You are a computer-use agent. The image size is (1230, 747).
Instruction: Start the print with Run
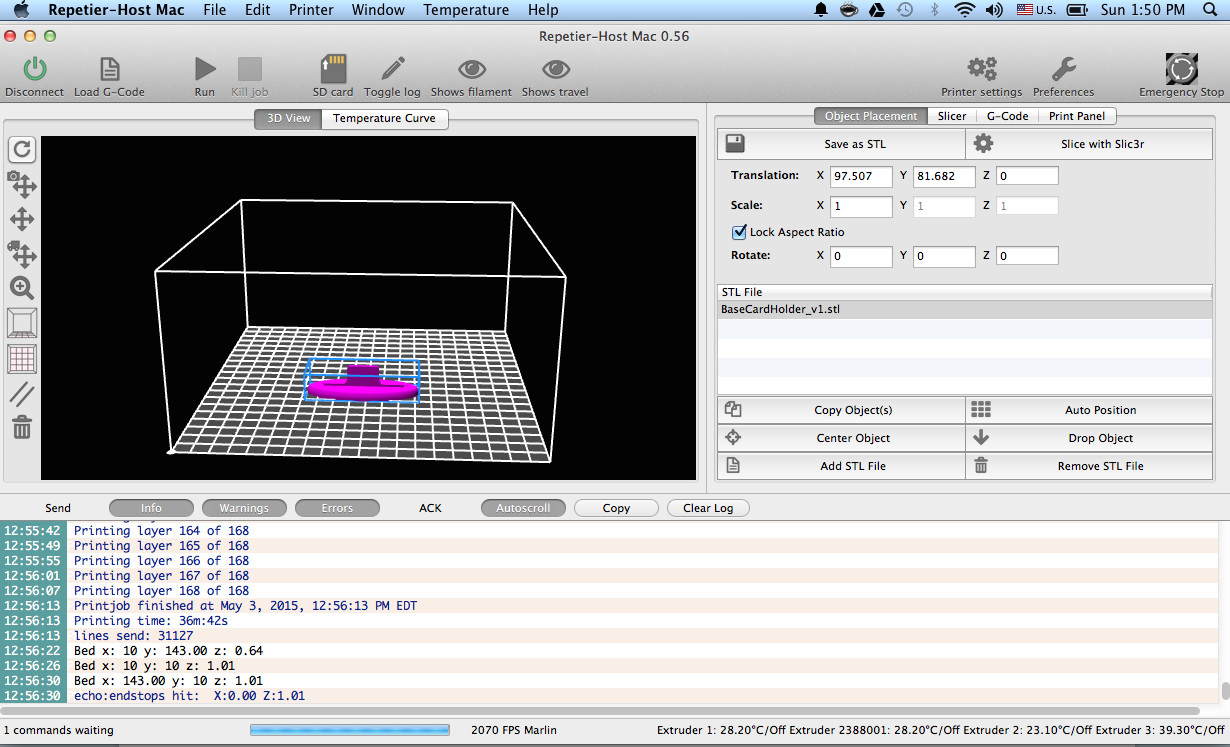(205, 68)
